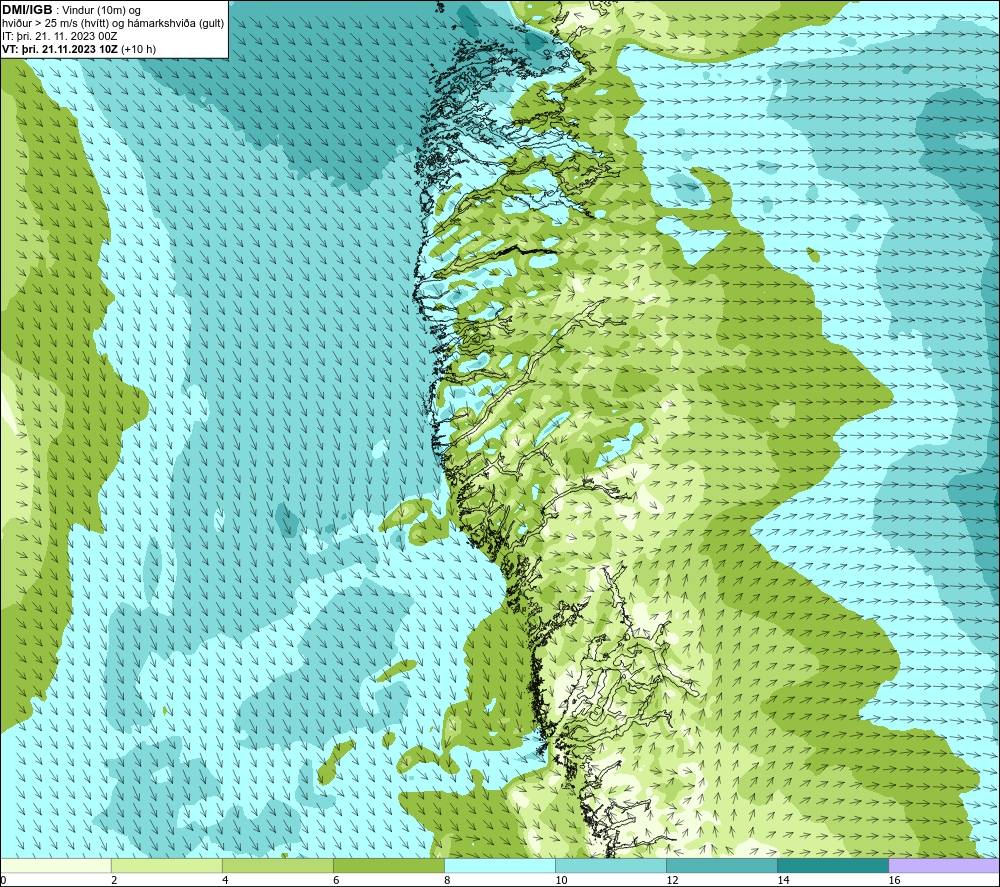Click the 4–6 m/s green legend swatch
This screenshot has height=887, width=1000.
pos(277,865)
